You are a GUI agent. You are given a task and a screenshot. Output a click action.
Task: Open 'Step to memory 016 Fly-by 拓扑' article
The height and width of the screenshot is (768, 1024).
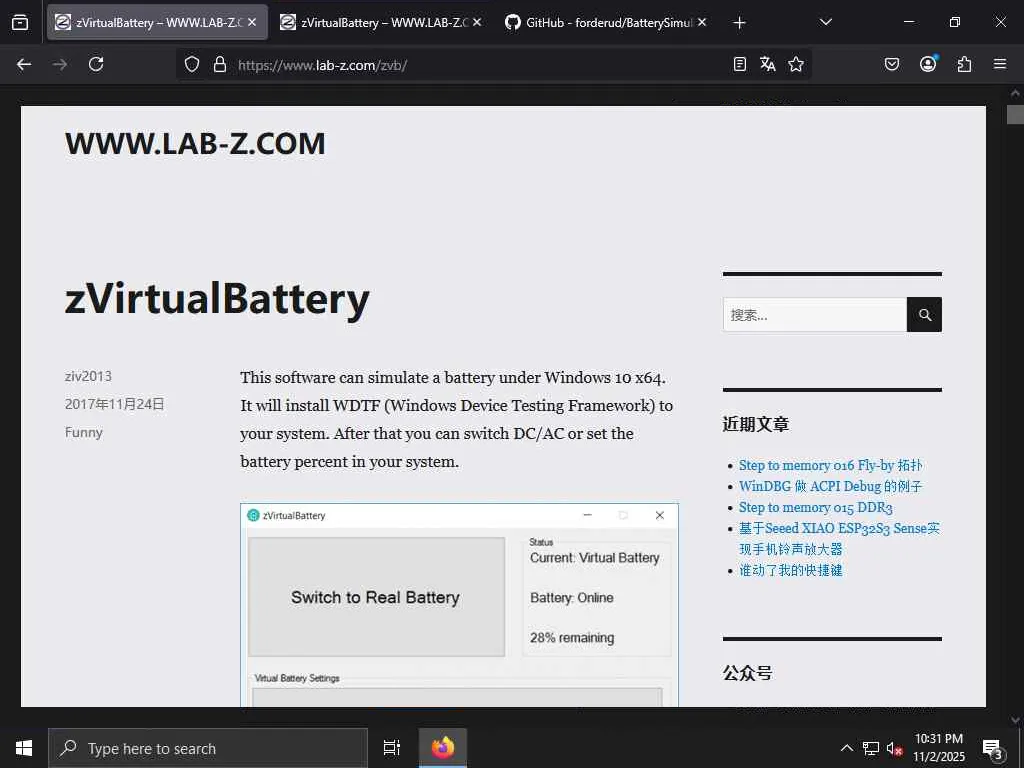pos(830,465)
